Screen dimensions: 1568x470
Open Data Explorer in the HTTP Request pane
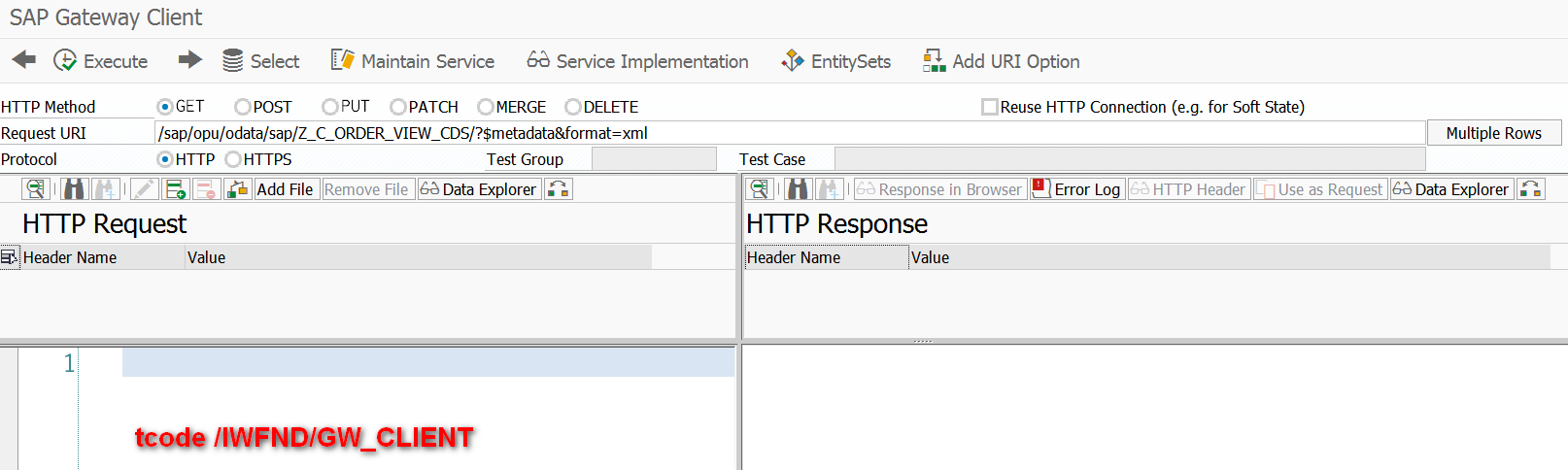(479, 189)
